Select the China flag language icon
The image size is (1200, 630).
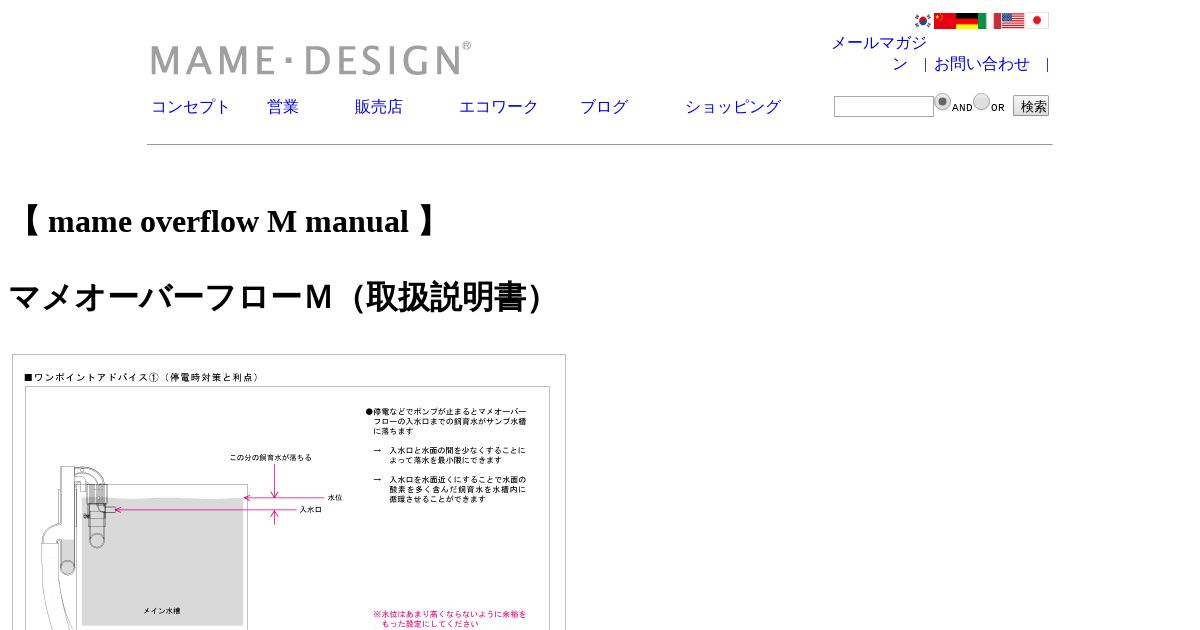pos(945,20)
